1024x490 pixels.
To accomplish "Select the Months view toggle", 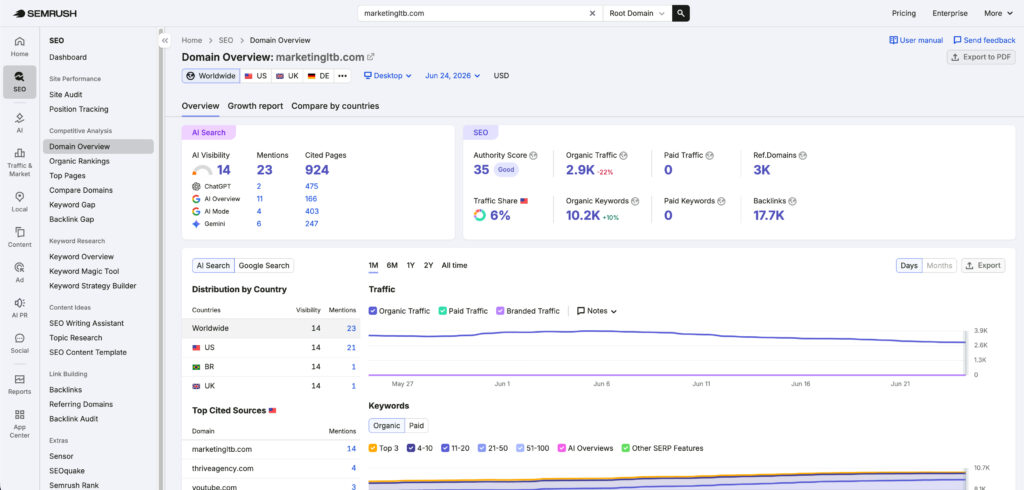I will click(939, 266).
